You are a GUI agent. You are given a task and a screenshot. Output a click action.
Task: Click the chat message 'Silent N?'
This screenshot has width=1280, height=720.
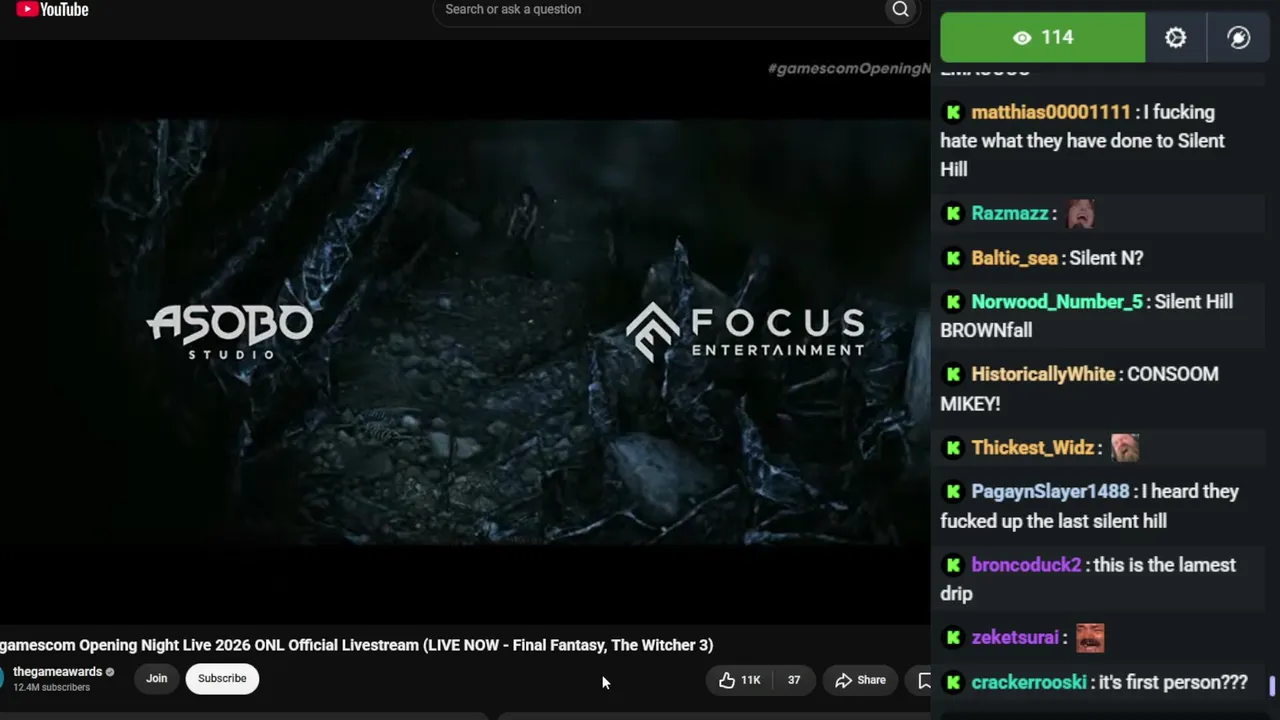tap(1106, 258)
